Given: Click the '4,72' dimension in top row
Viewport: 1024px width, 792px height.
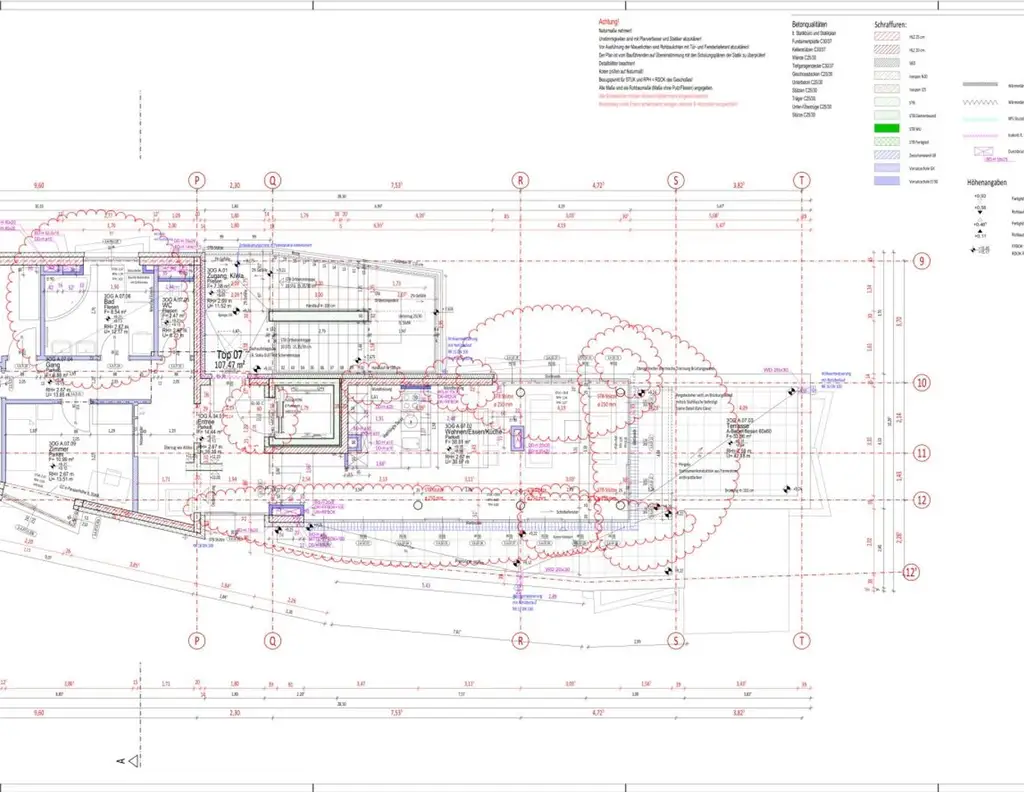Looking at the screenshot, I should [x=598, y=185].
